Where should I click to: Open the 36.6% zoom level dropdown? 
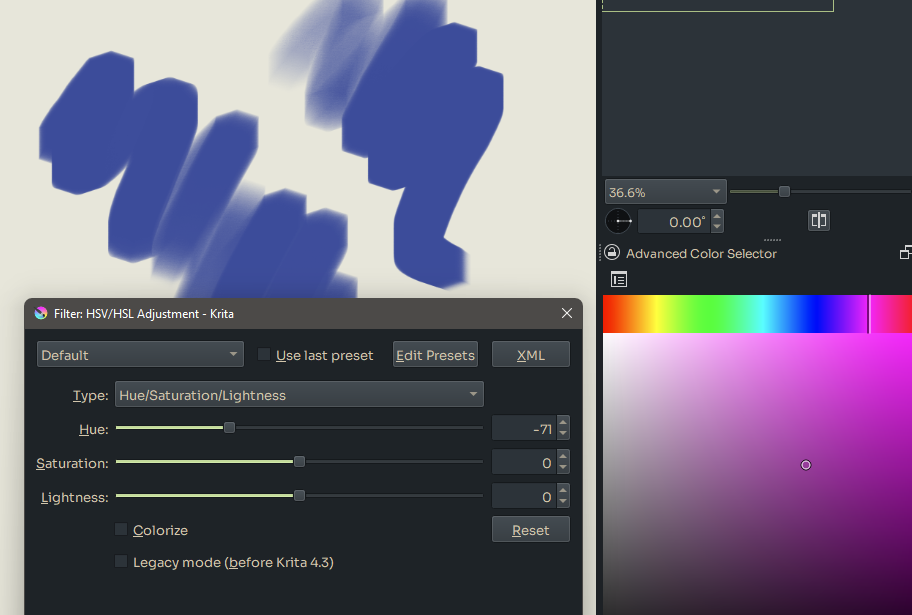665,191
